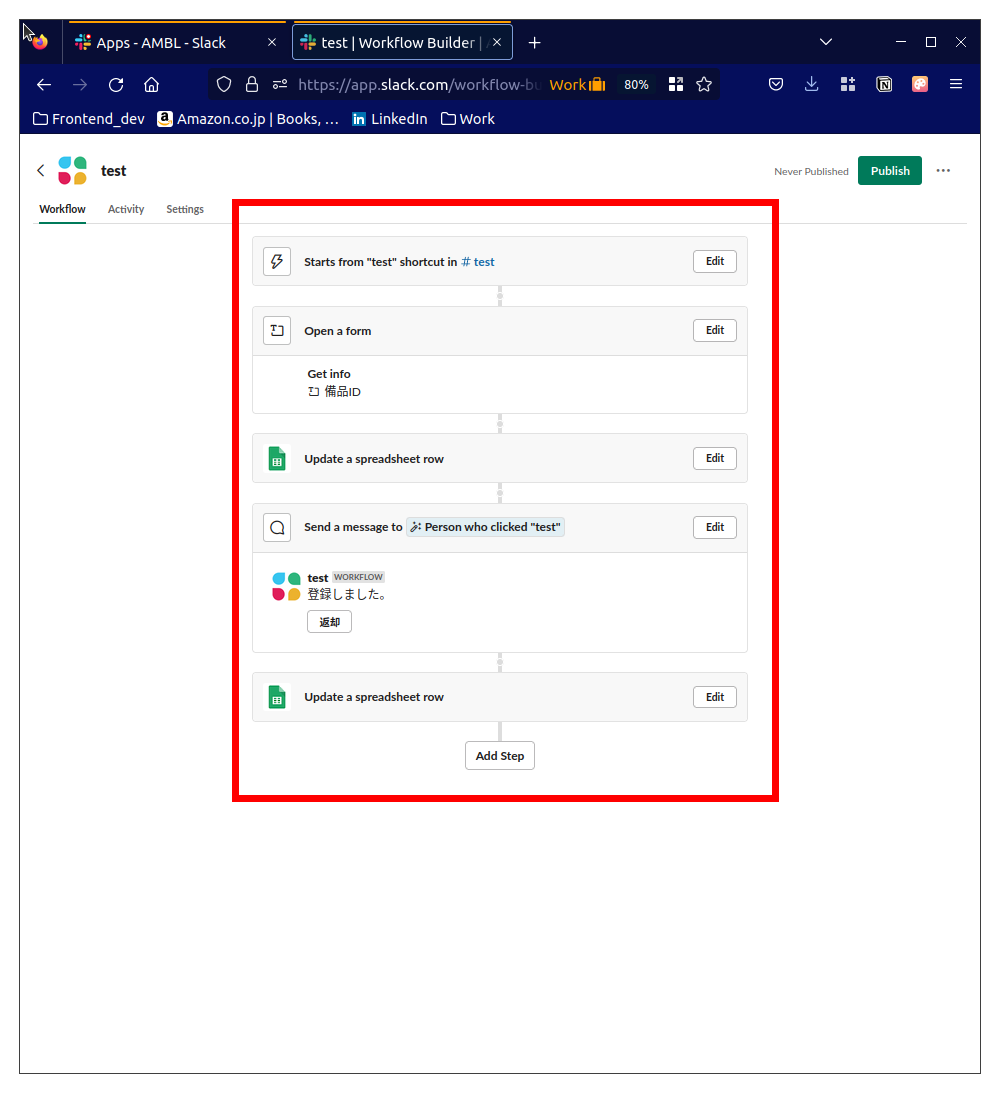Open the overflow menu beside Publish
This screenshot has height=1093, width=1000.
pyautogui.click(x=943, y=170)
